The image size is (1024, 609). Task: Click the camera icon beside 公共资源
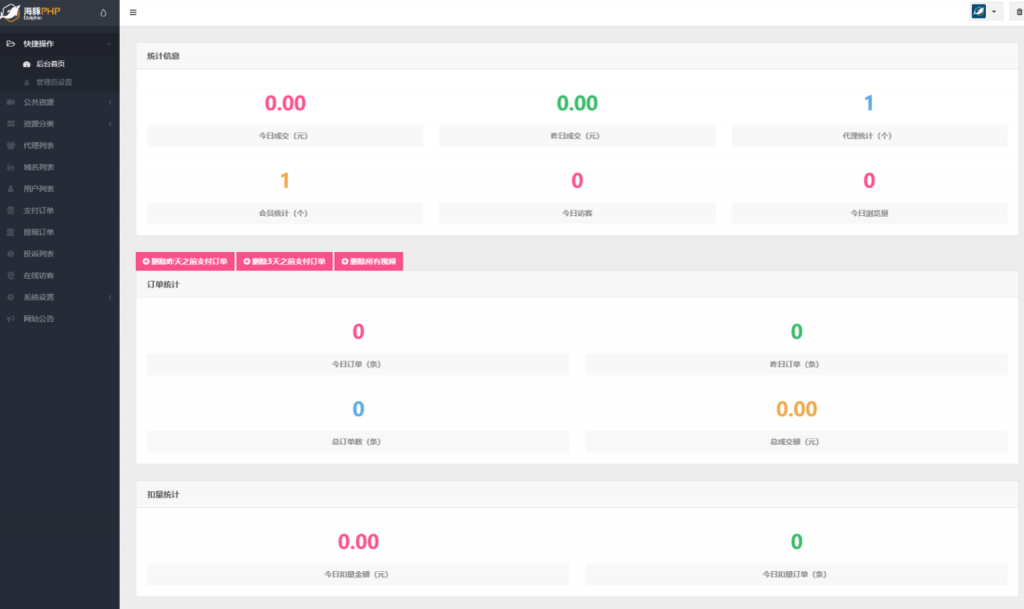click(x=11, y=102)
